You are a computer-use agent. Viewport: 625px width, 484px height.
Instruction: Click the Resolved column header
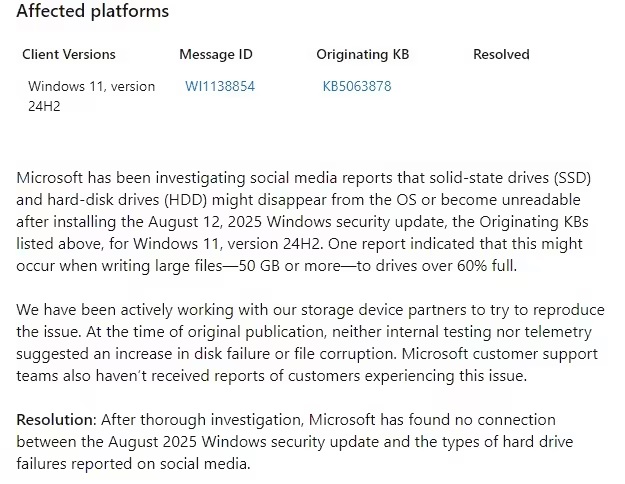pos(501,54)
